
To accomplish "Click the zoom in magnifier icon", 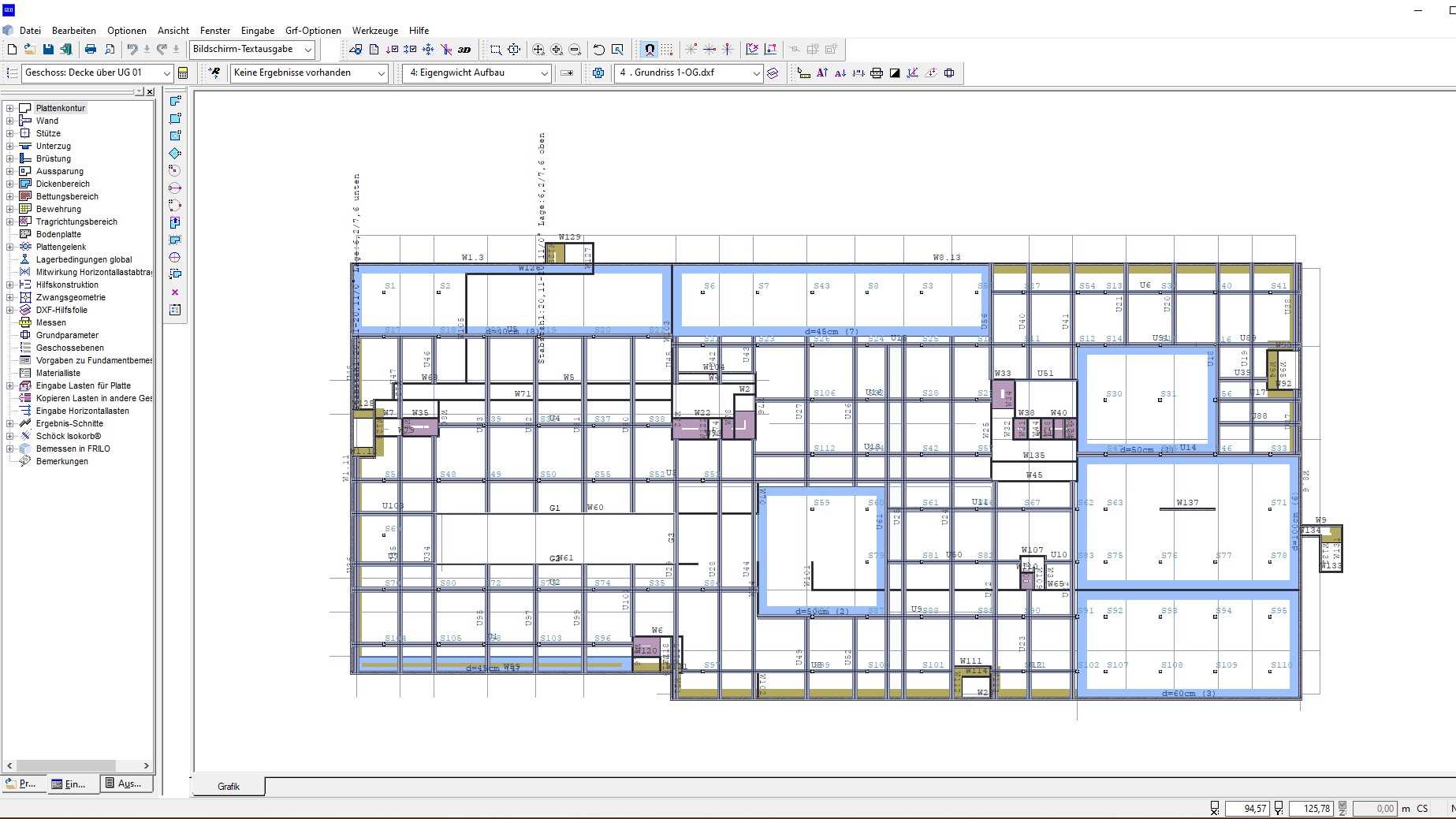I will pyautogui.click(x=557, y=50).
